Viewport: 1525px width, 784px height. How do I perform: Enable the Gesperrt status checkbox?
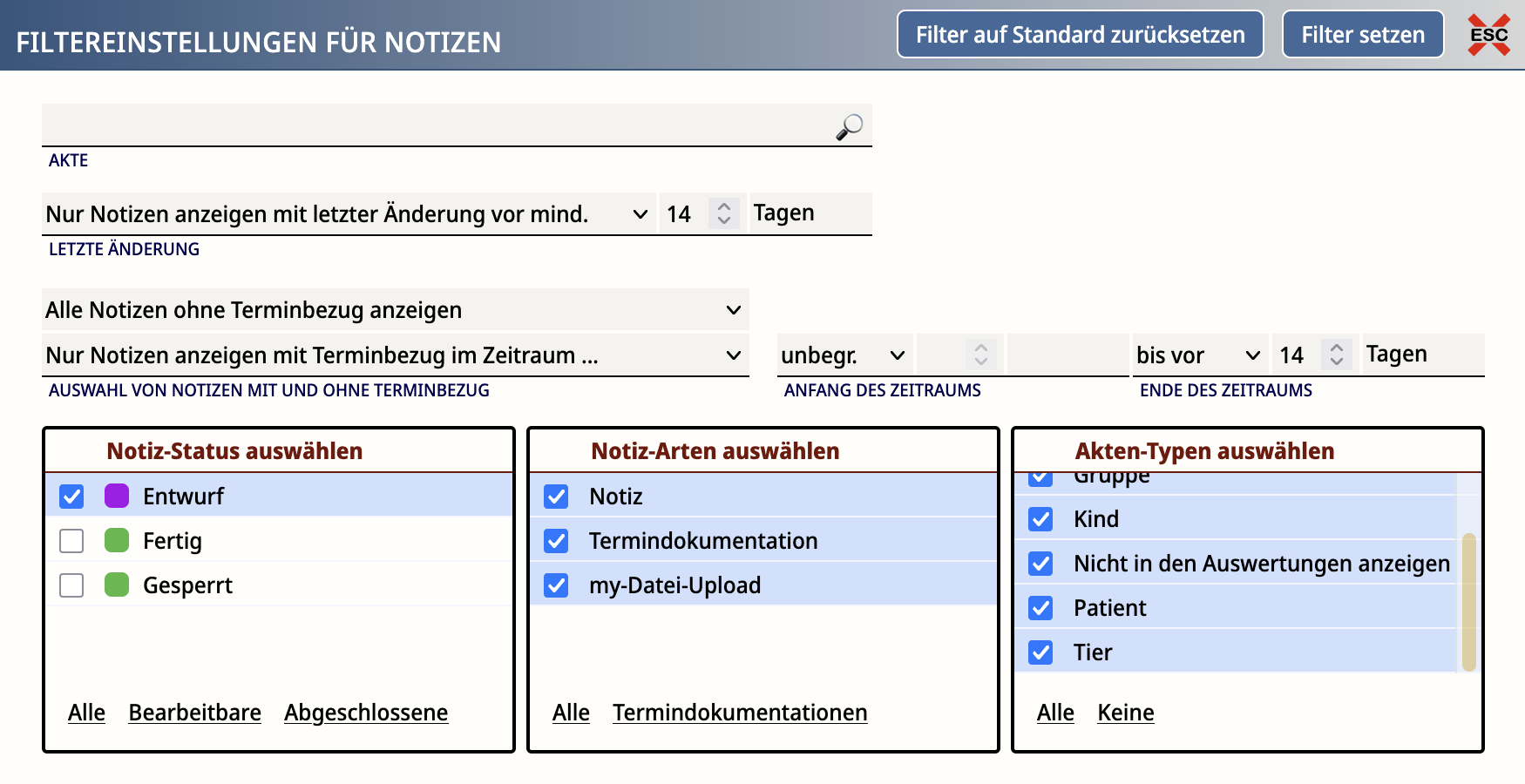pos(71,585)
